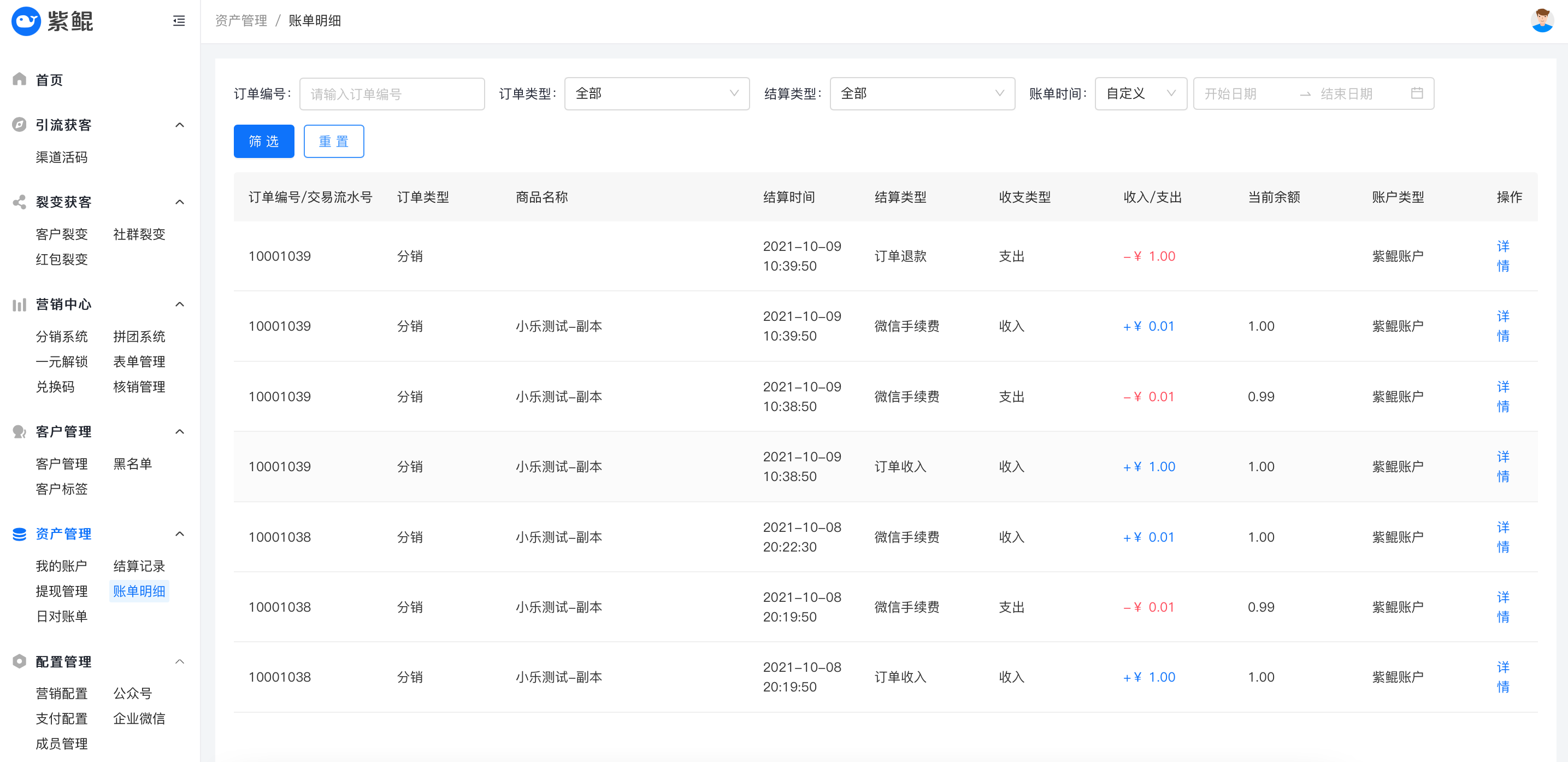1568x762 pixels.
Task: Click the 裂变获客 share icon
Action: point(20,202)
